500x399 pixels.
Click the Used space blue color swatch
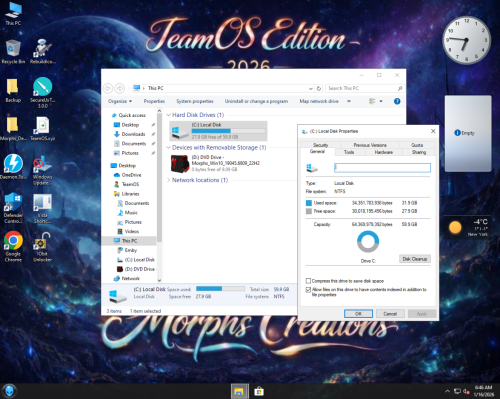click(309, 203)
